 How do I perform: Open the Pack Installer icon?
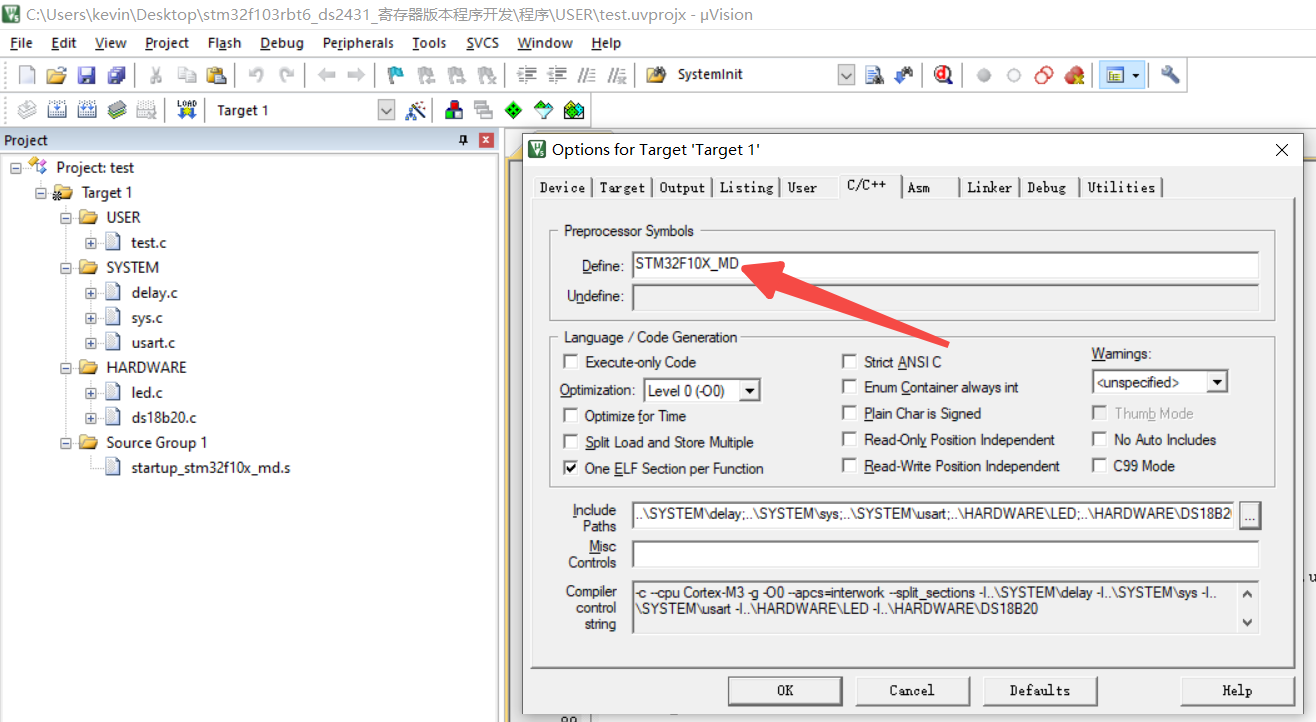coord(573,110)
